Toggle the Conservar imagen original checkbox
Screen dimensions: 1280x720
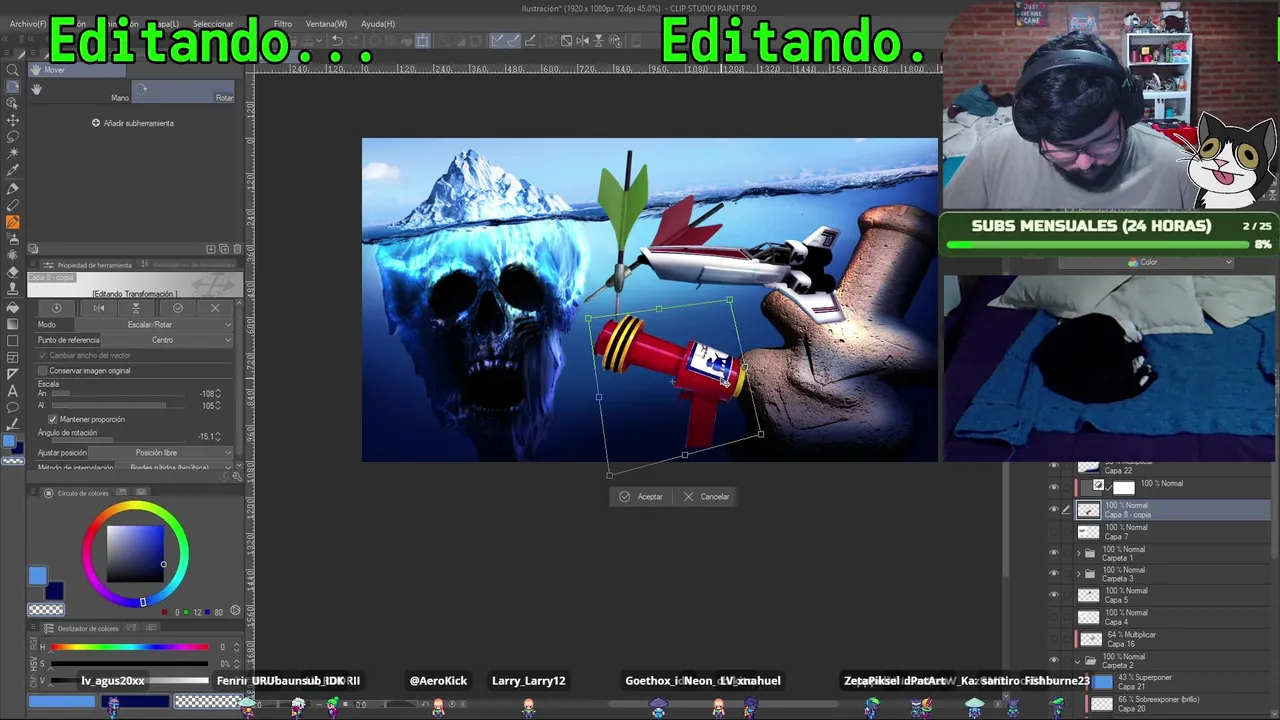click(43, 371)
